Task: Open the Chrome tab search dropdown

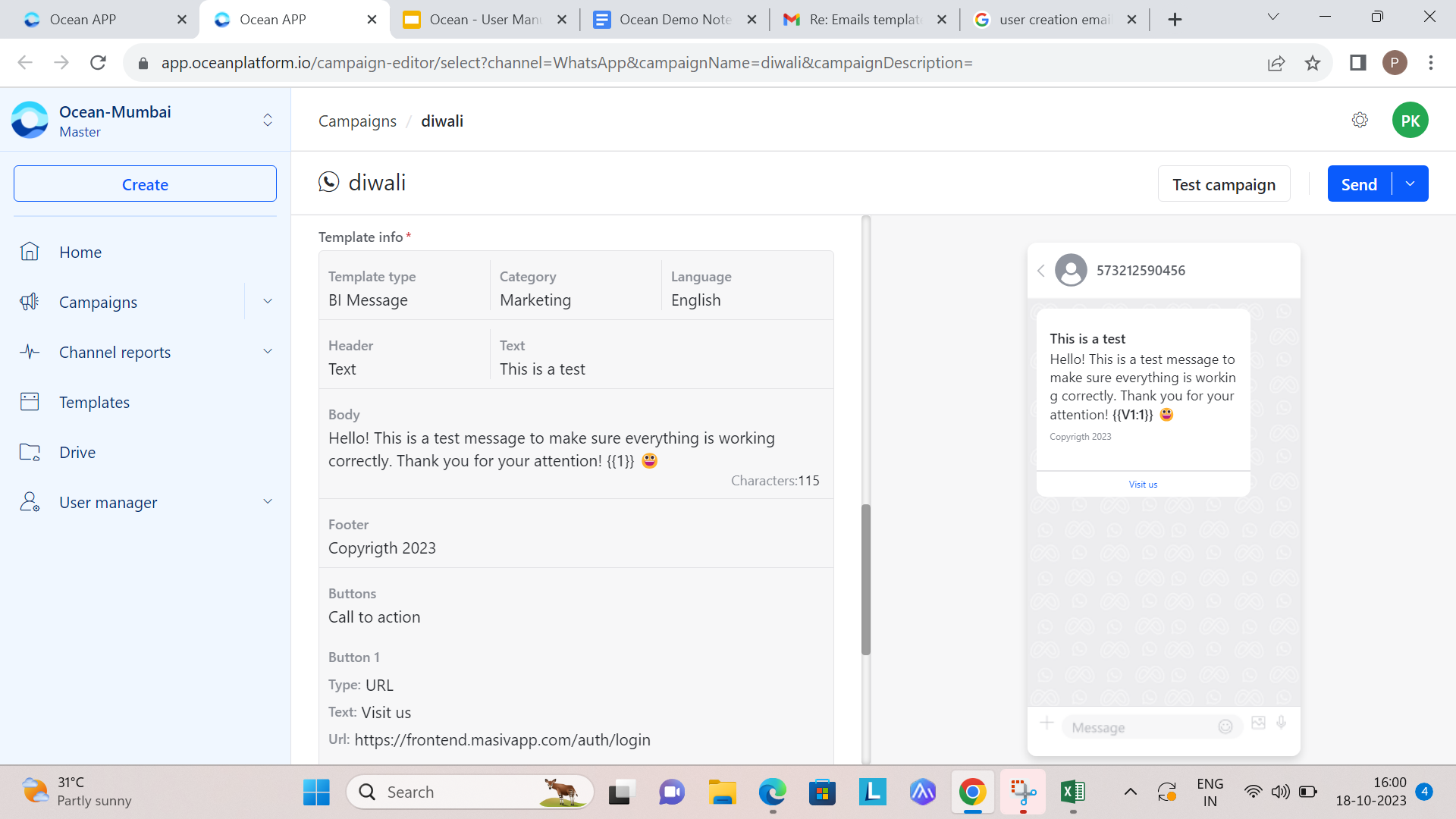Action: click(1273, 17)
